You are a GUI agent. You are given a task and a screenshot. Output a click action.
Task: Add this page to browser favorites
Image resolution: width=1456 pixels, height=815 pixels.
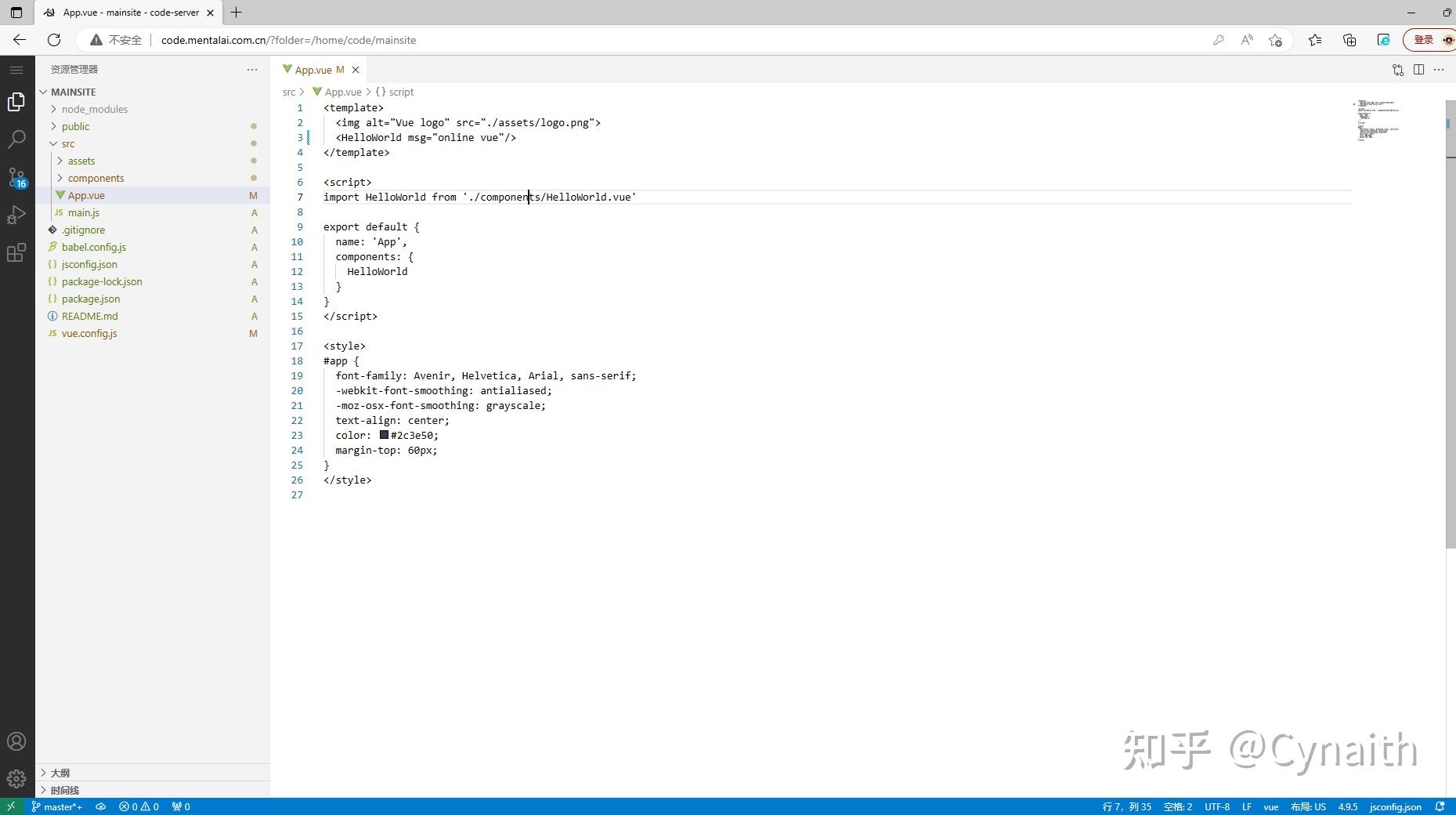point(1276,40)
